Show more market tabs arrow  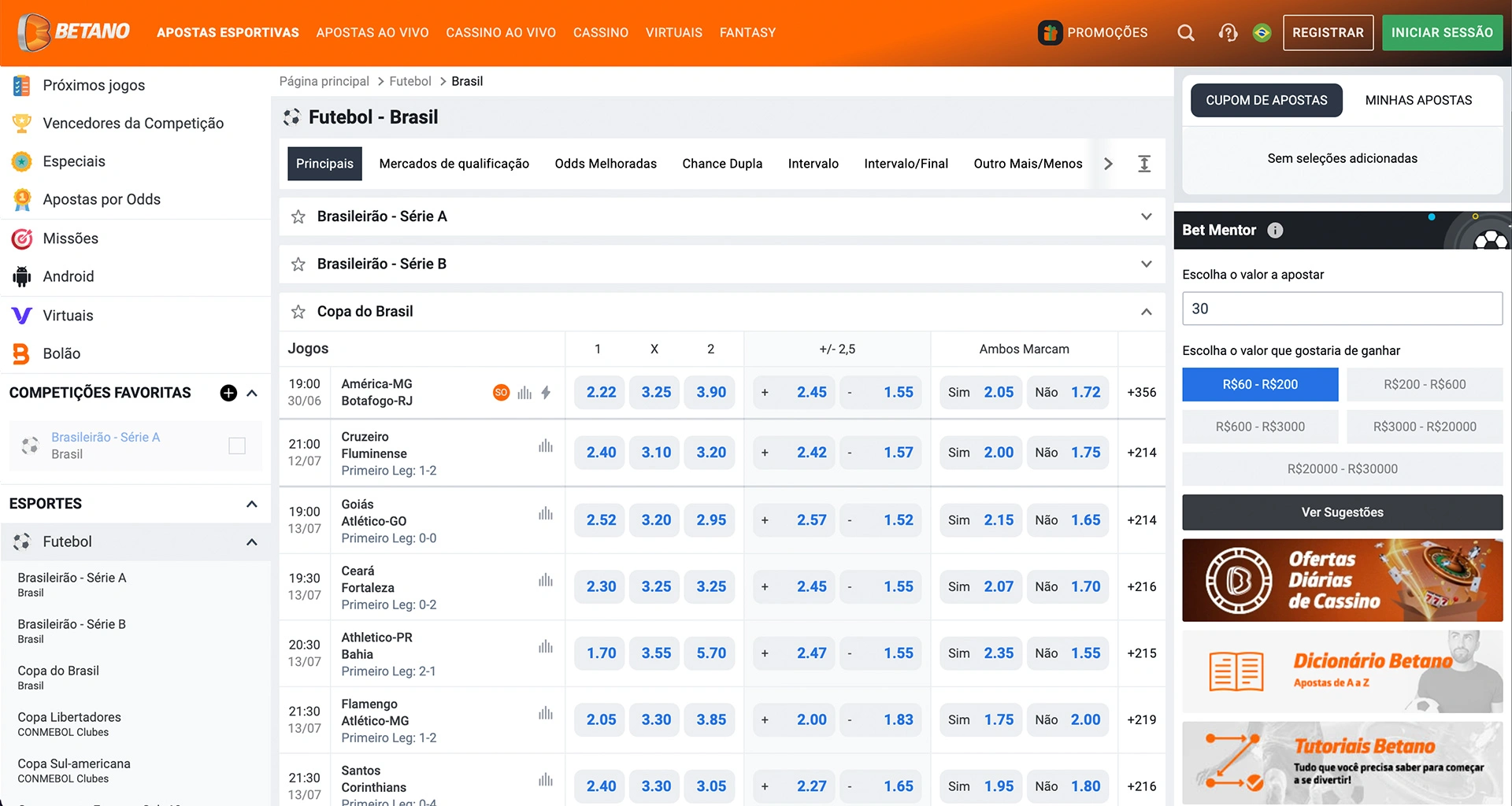click(1108, 164)
